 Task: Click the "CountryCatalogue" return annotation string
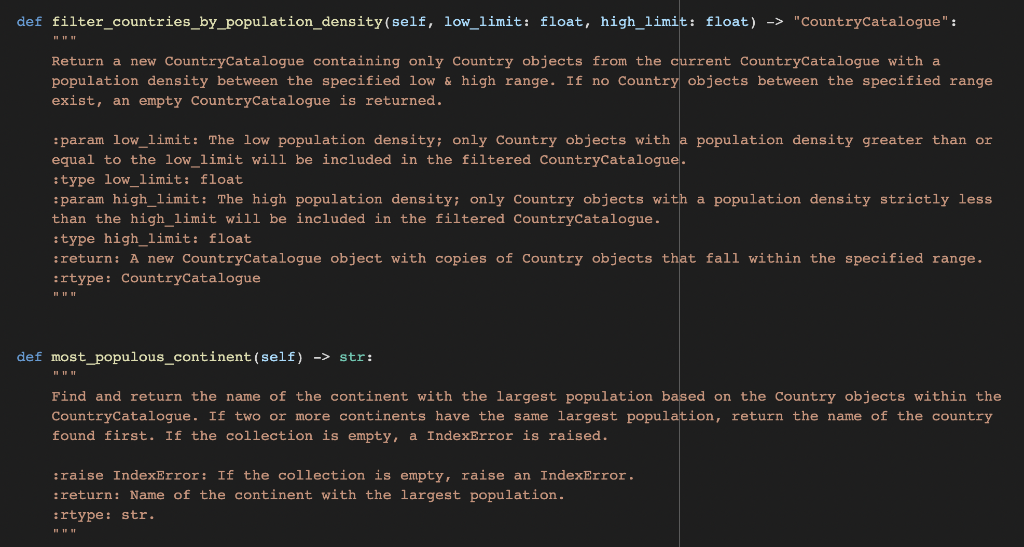[871, 22]
